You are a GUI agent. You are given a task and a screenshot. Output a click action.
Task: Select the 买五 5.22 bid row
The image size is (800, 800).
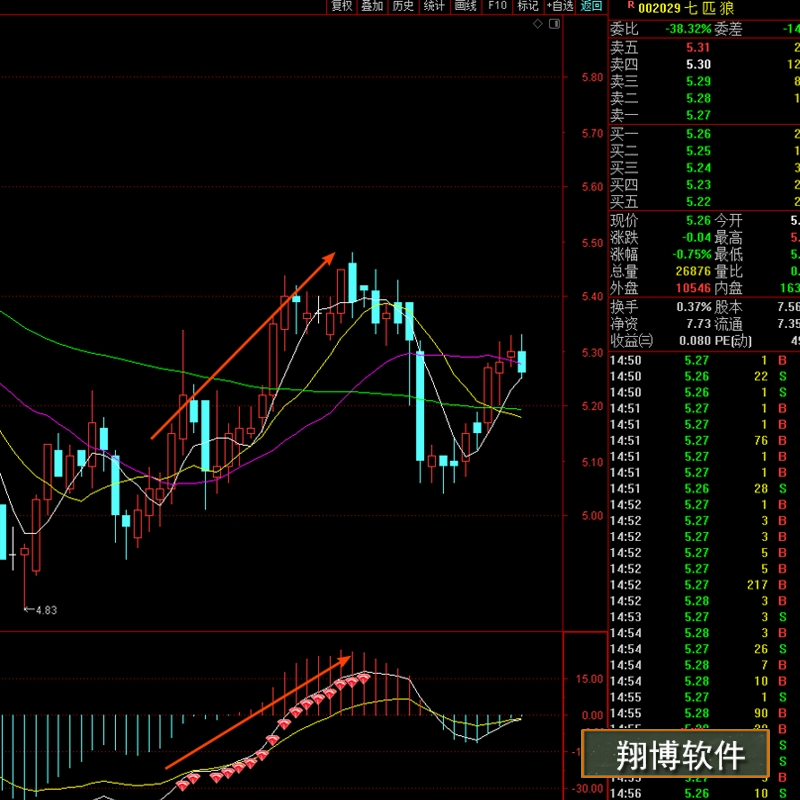(704, 202)
